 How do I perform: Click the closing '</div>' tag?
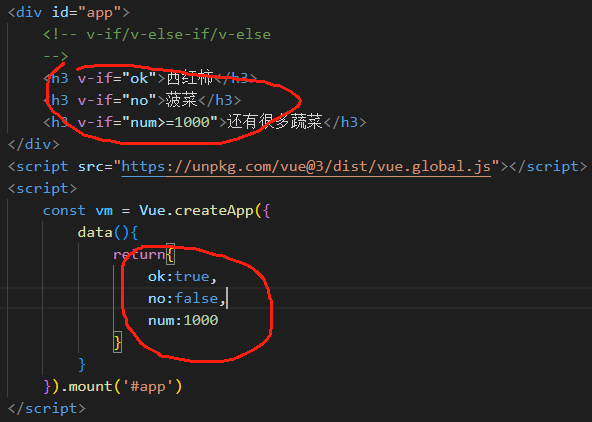click(x=34, y=144)
